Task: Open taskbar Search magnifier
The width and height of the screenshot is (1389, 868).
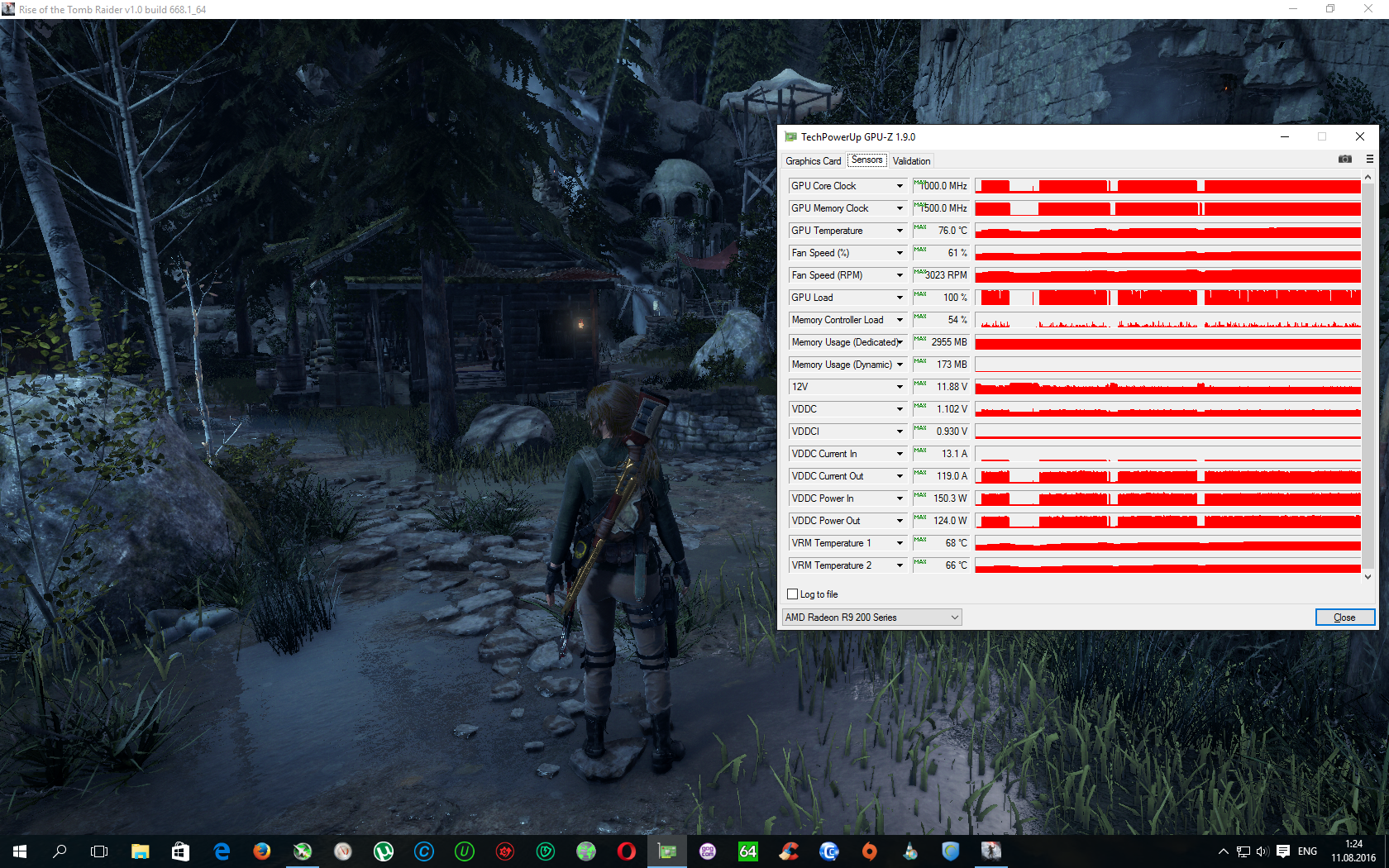Action: (x=60, y=851)
